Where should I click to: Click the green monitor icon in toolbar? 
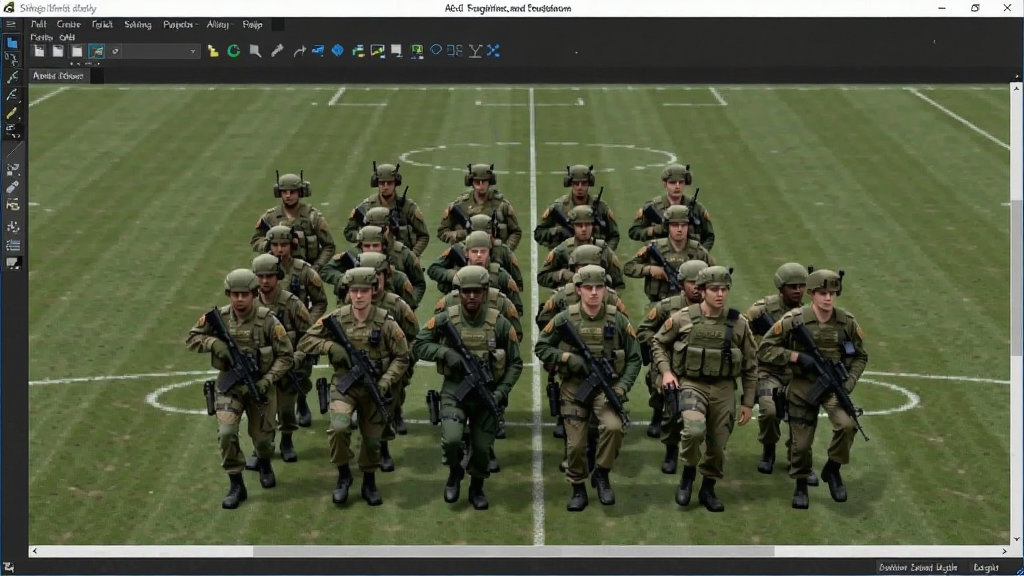pos(417,51)
